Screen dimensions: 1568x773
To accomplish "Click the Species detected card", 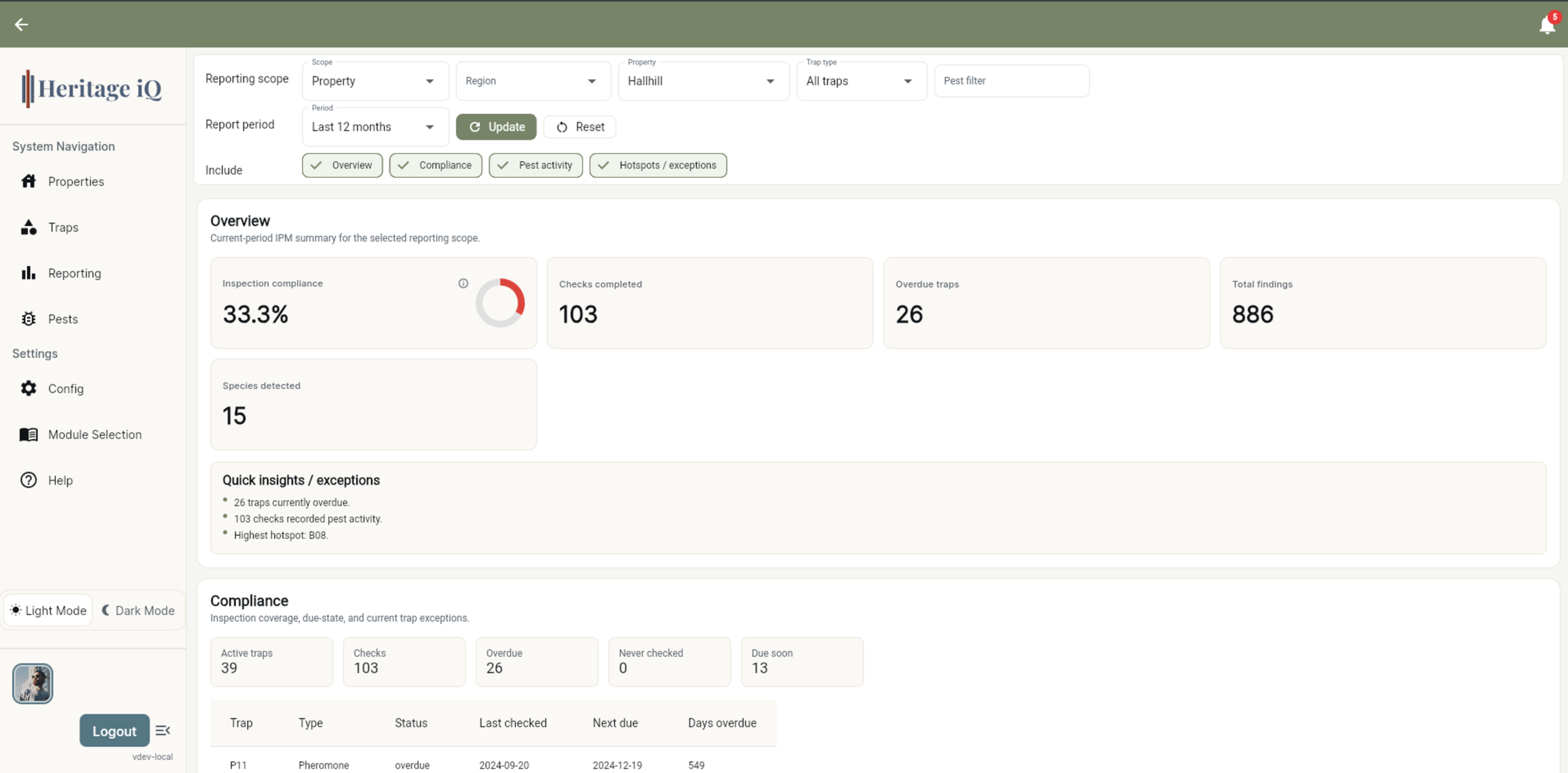I will [374, 404].
